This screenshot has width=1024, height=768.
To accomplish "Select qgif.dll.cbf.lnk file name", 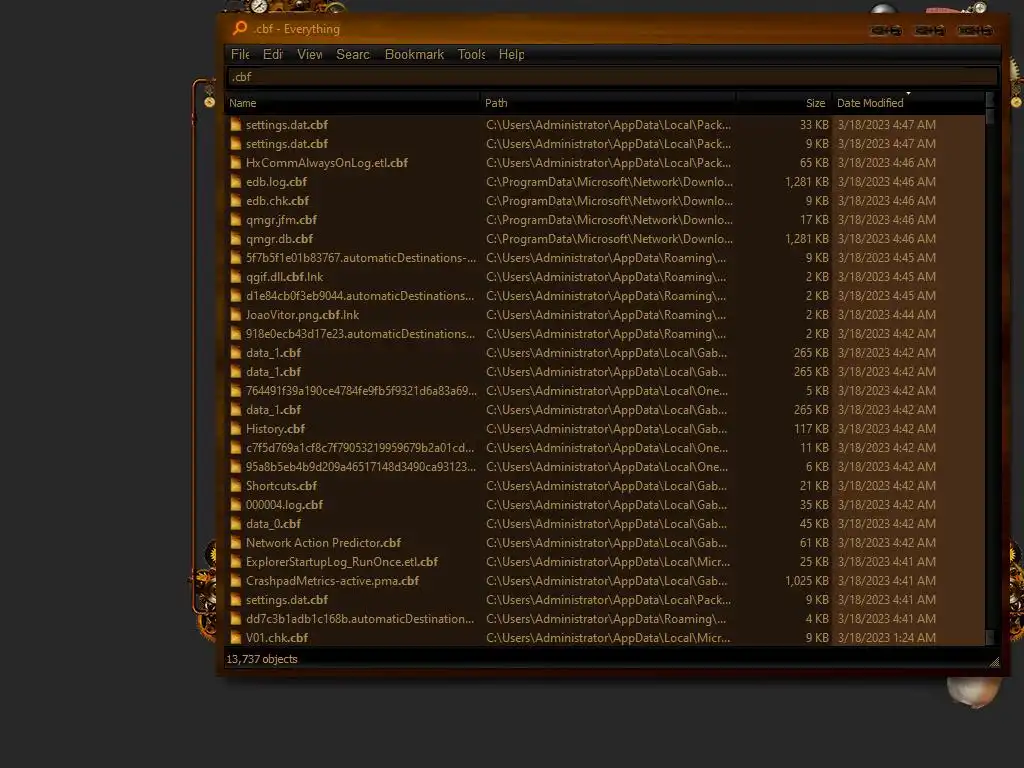I will (284, 277).
